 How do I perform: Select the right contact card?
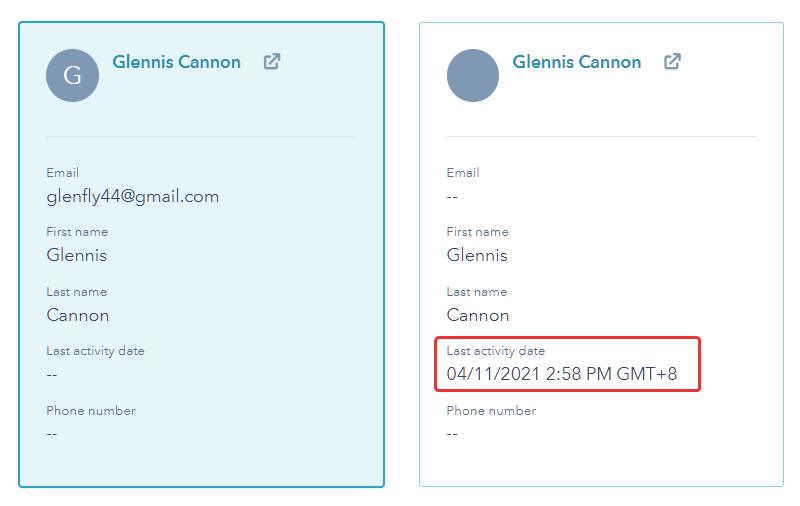[602, 255]
